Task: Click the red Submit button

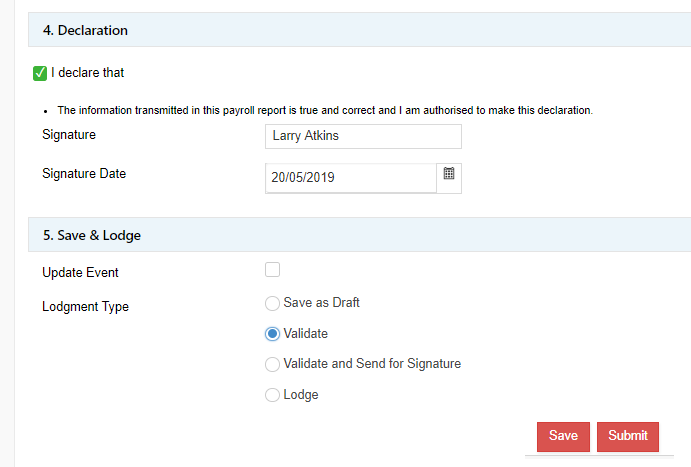Action: click(x=627, y=436)
